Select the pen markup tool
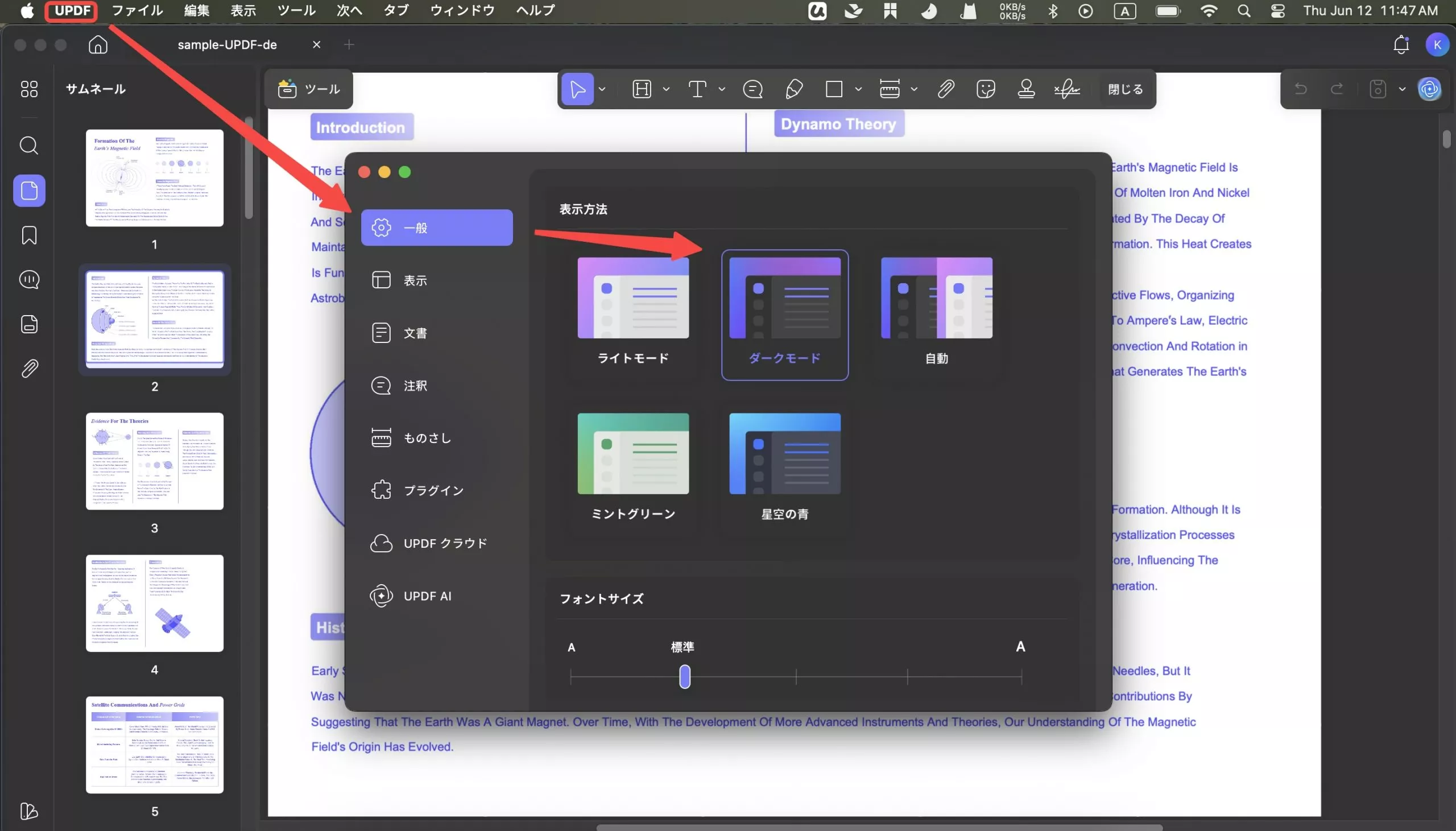1456x831 pixels. (x=793, y=89)
